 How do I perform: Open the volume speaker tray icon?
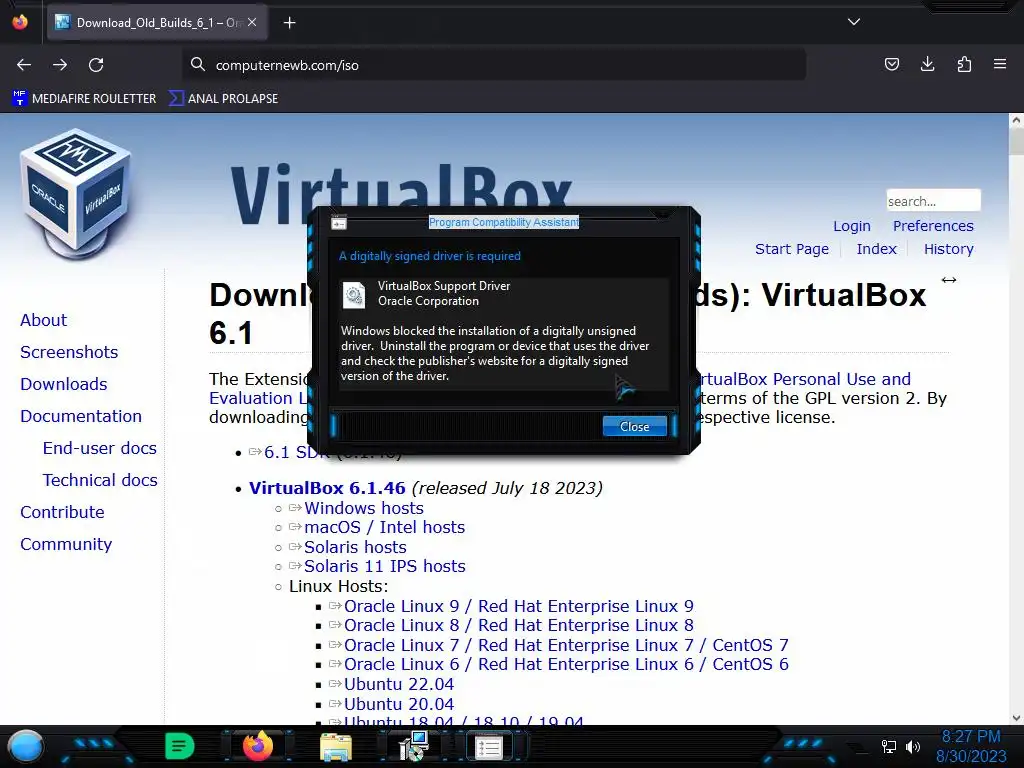(913, 746)
